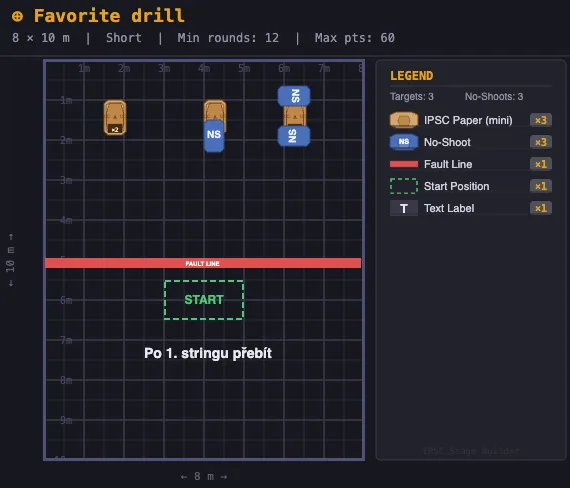Click the 'No-Shoots: 3' legend text
570x488 pixels.
[x=494, y=97]
